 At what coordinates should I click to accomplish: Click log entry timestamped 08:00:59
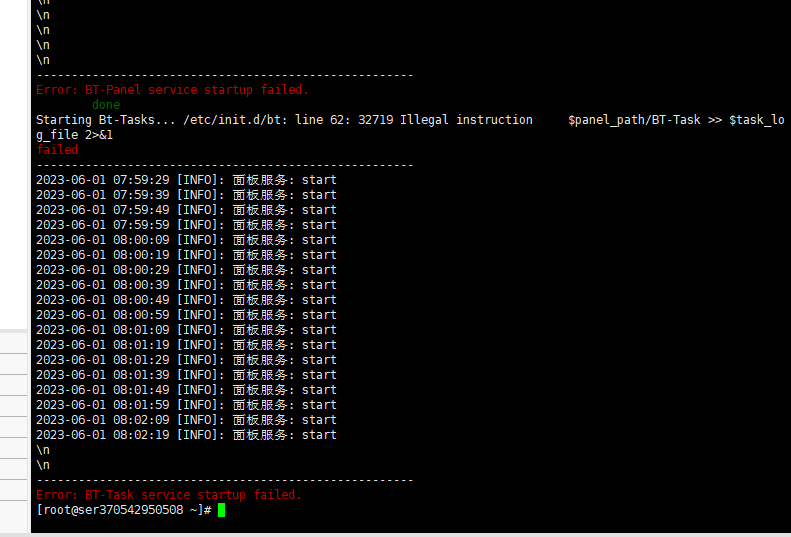coord(186,315)
